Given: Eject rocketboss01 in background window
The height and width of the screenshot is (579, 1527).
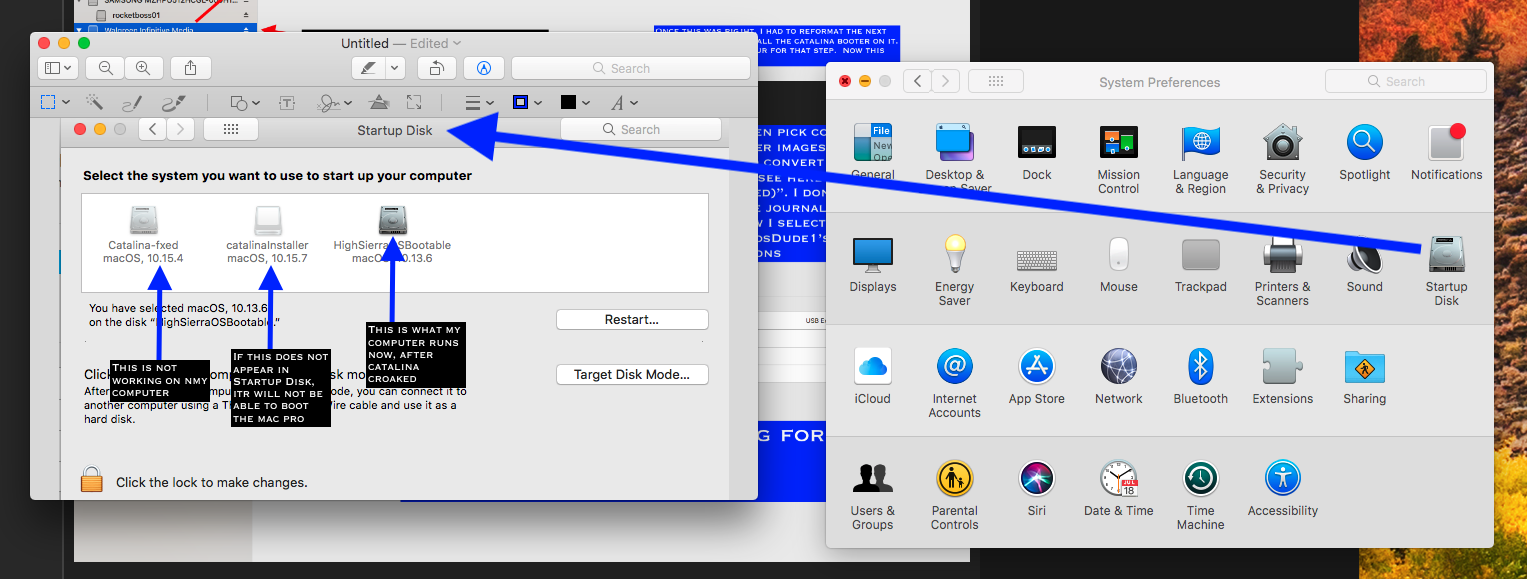Looking at the screenshot, I should tap(247, 16).
